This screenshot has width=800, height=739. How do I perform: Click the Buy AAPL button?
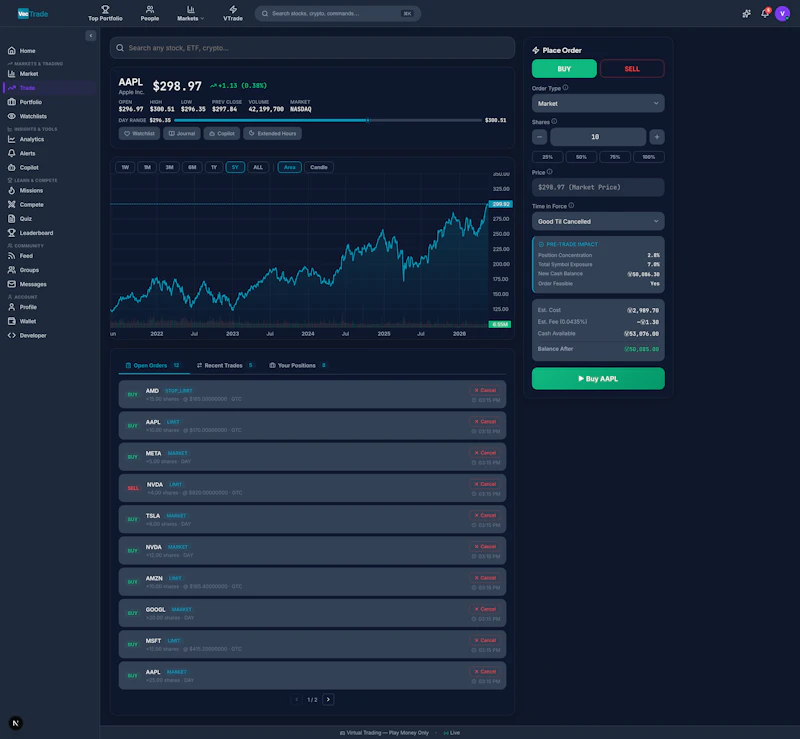click(598, 379)
